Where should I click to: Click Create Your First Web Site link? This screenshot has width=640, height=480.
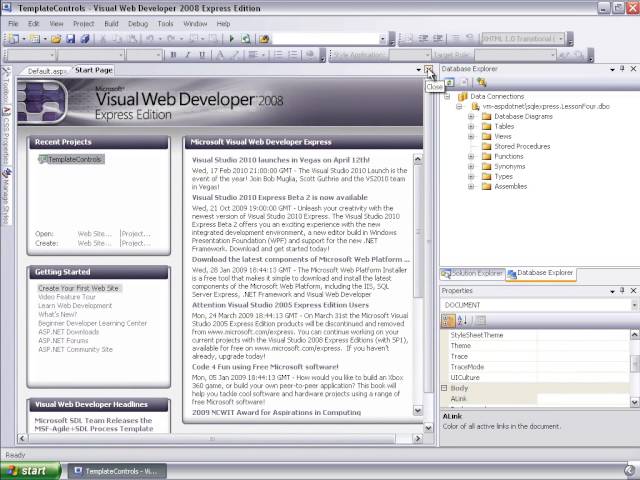79,288
